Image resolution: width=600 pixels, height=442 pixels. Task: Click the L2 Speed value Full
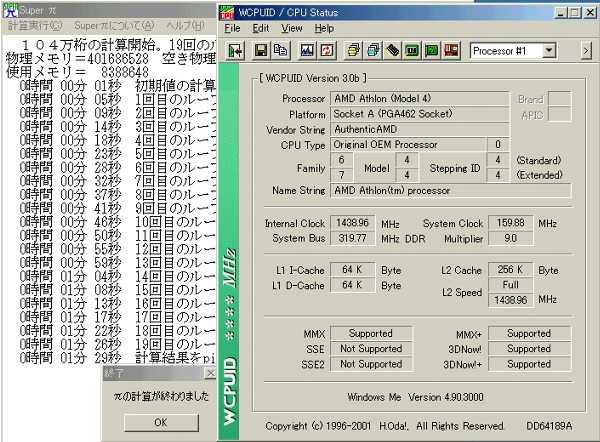click(x=510, y=285)
